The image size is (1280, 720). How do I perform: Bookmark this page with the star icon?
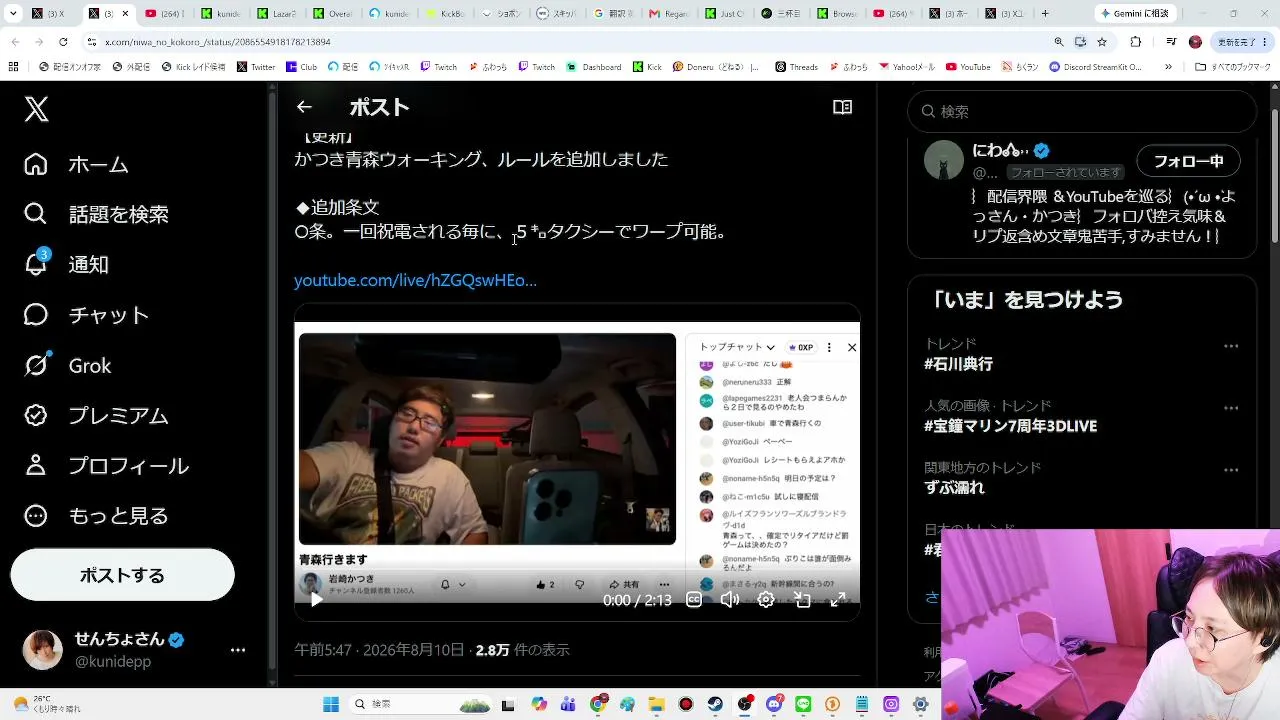click(x=1102, y=42)
